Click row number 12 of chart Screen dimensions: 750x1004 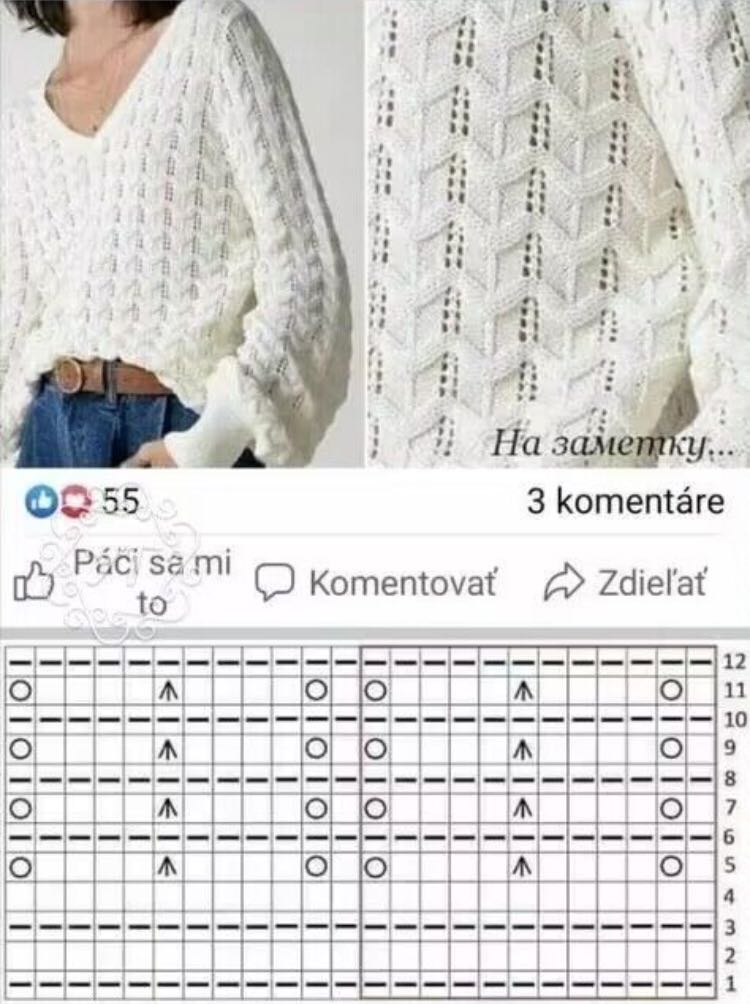tap(735, 661)
